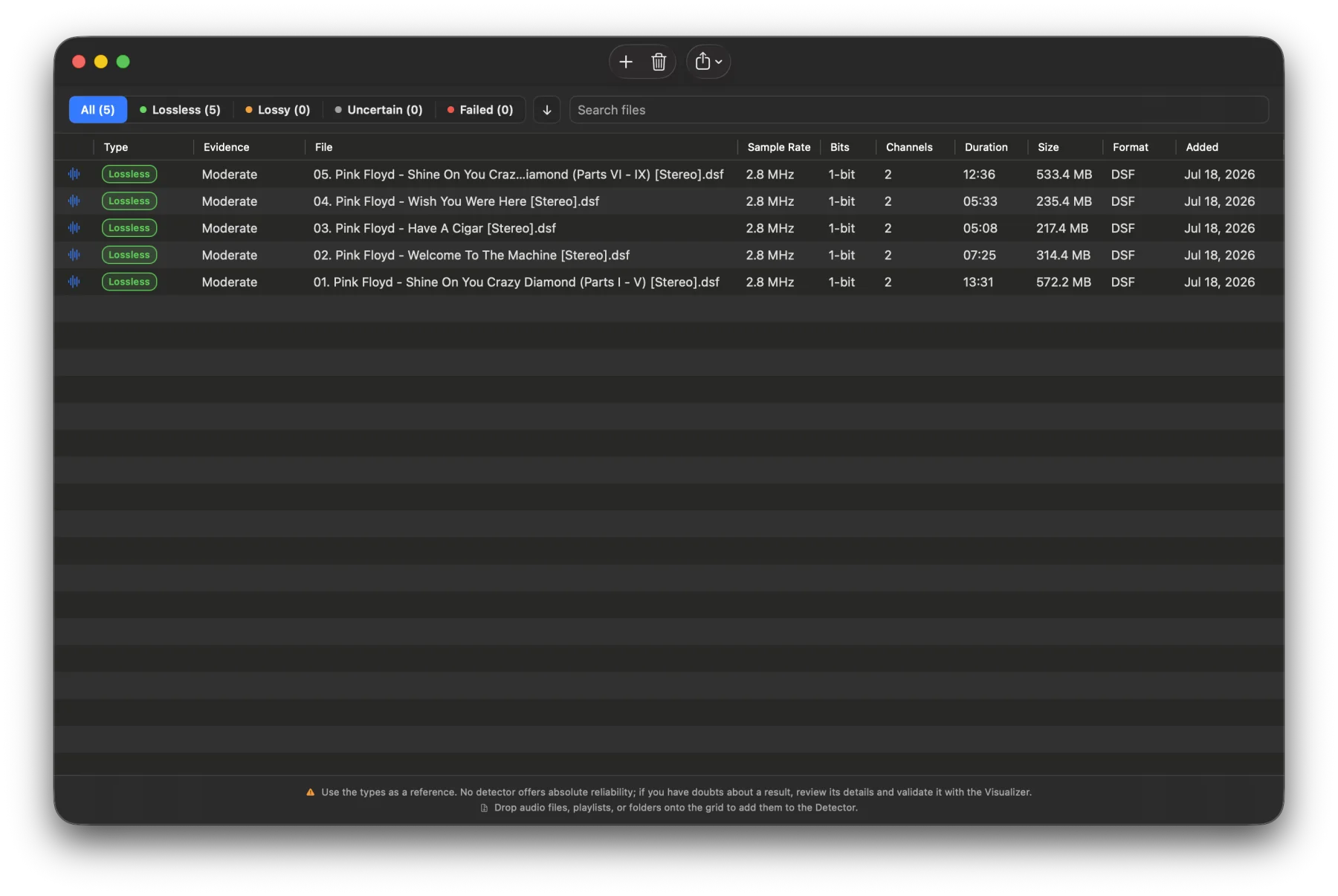Filter by Failed (0) tab
The image size is (1338, 896).
(480, 110)
